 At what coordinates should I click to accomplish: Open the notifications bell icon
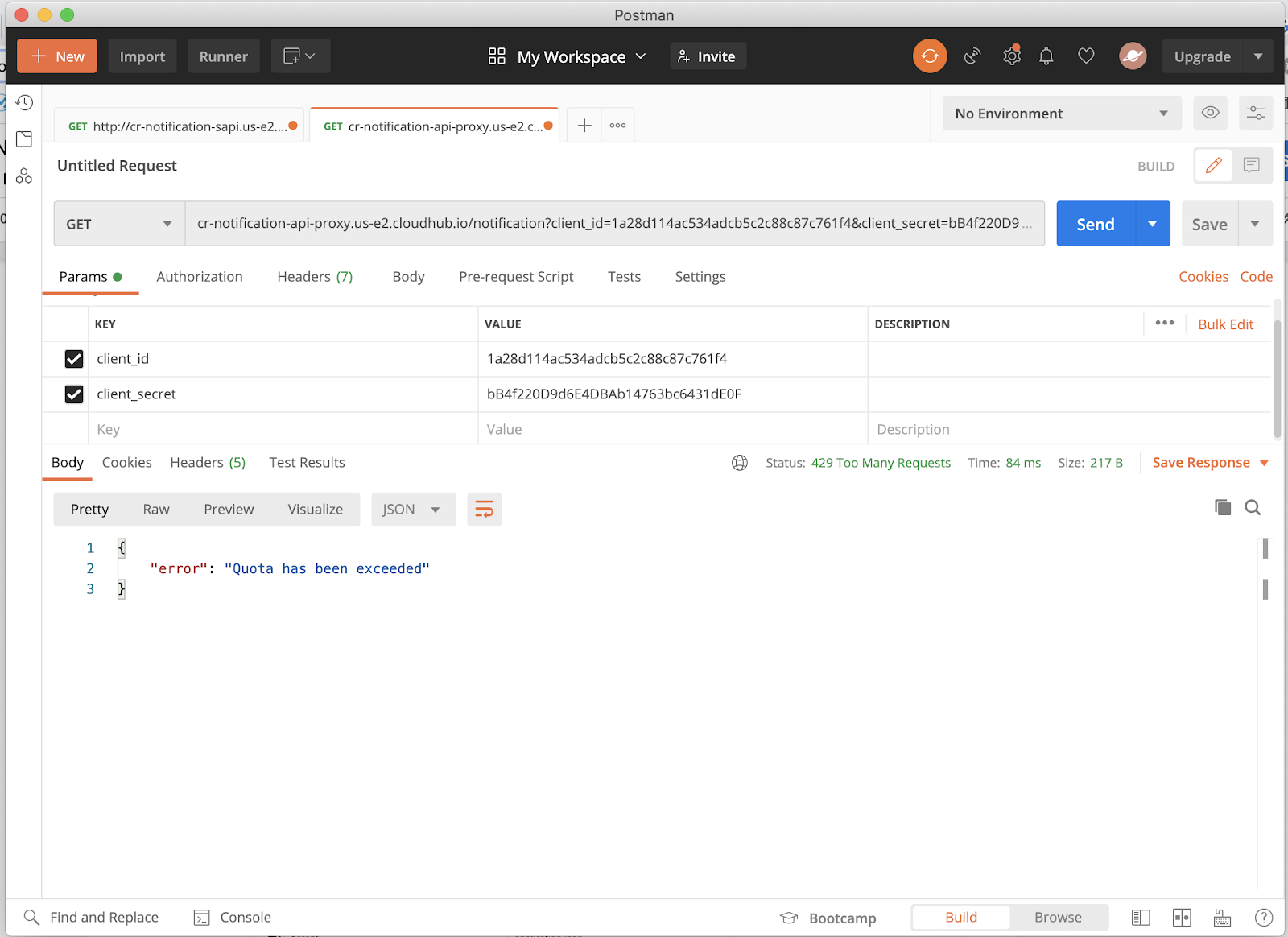(1046, 56)
